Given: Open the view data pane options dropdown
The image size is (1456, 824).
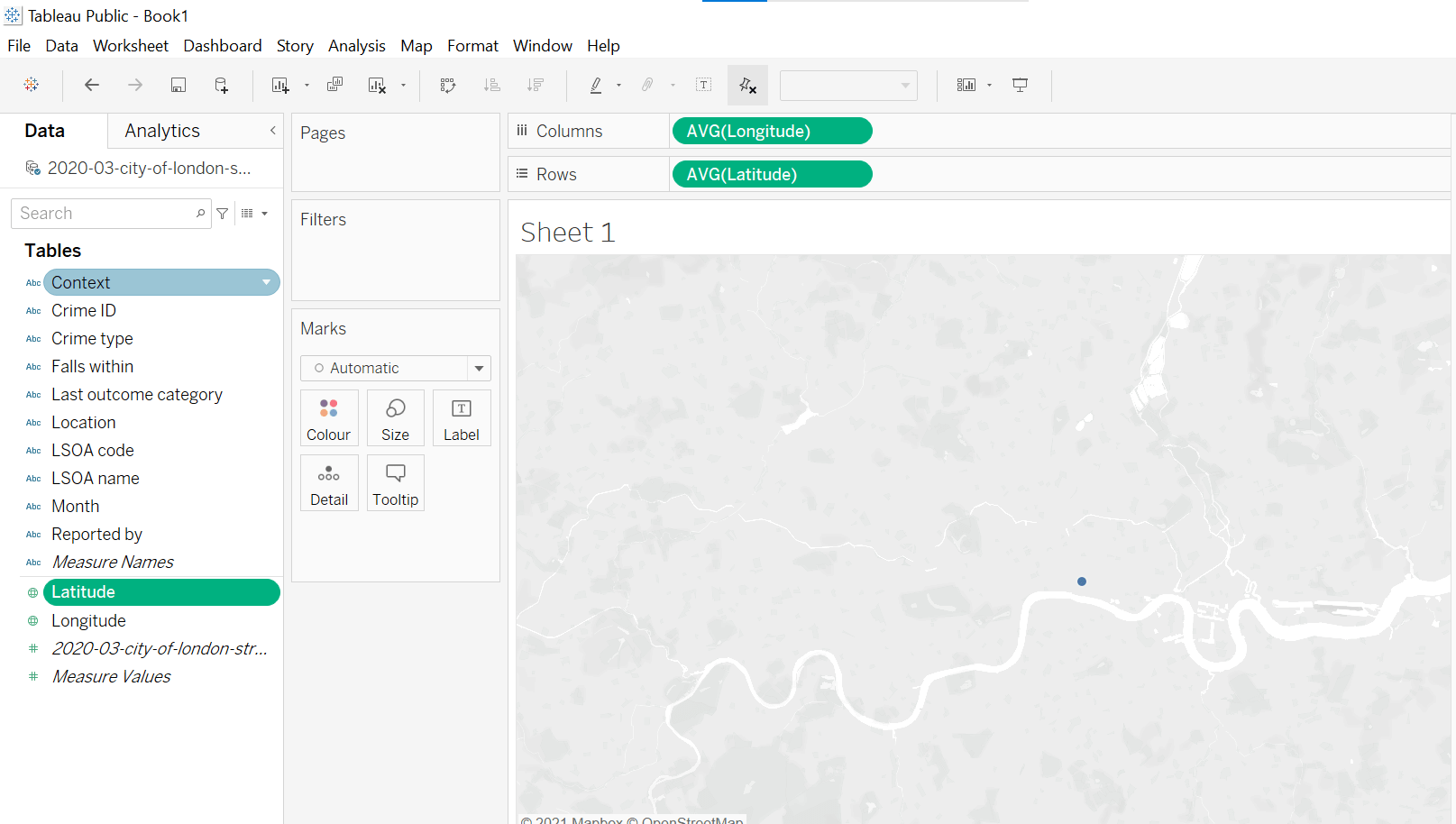Looking at the screenshot, I should pyautogui.click(x=254, y=214).
